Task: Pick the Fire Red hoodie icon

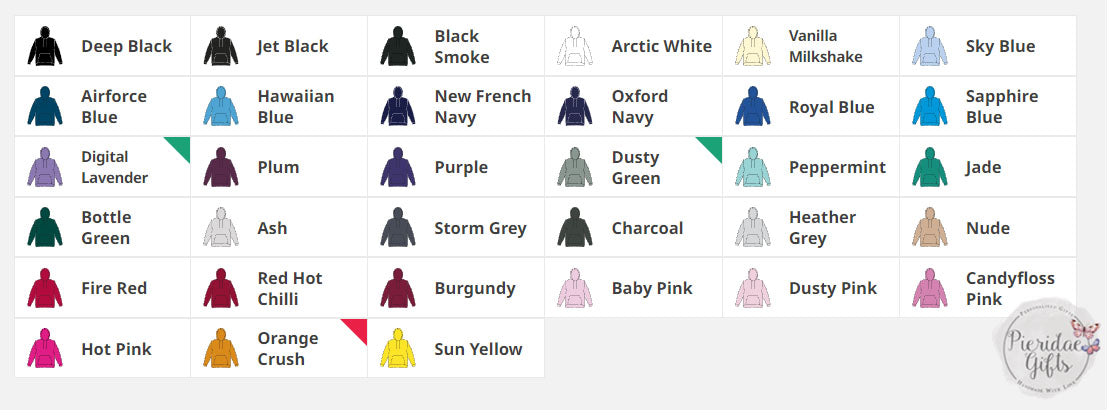Action: [45, 288]
